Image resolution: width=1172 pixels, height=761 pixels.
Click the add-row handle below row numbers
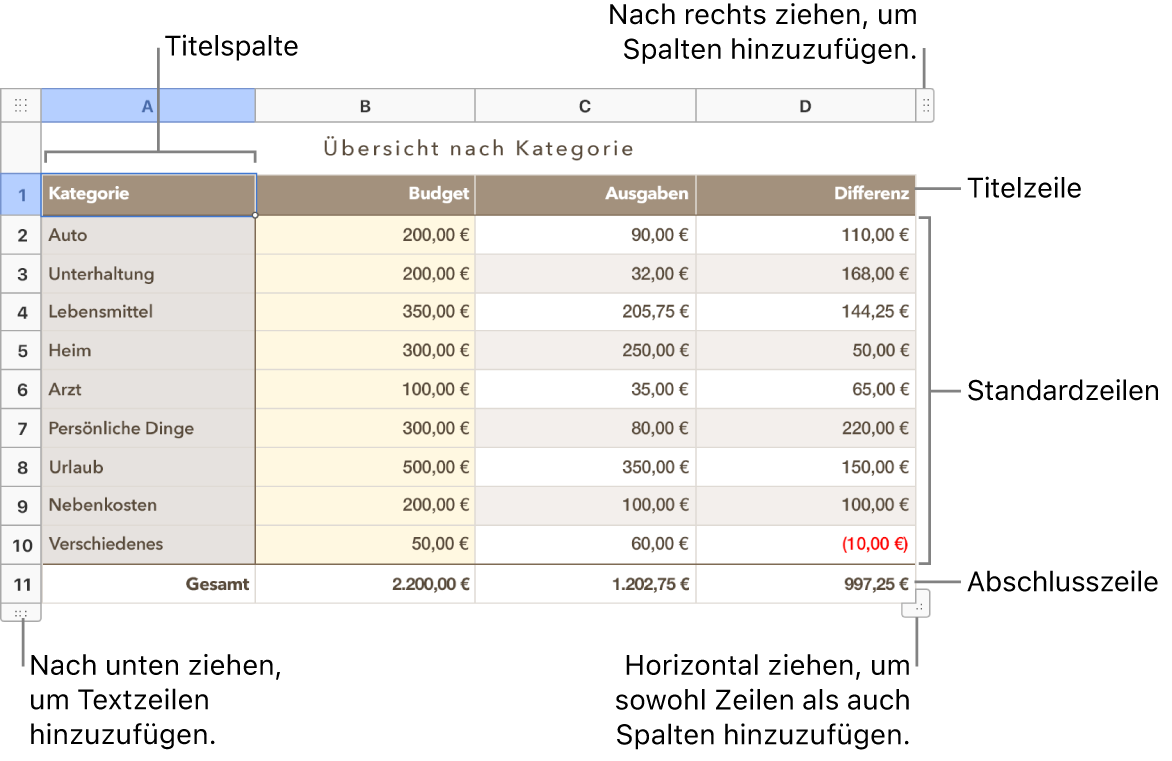click(x=20, y=613)
